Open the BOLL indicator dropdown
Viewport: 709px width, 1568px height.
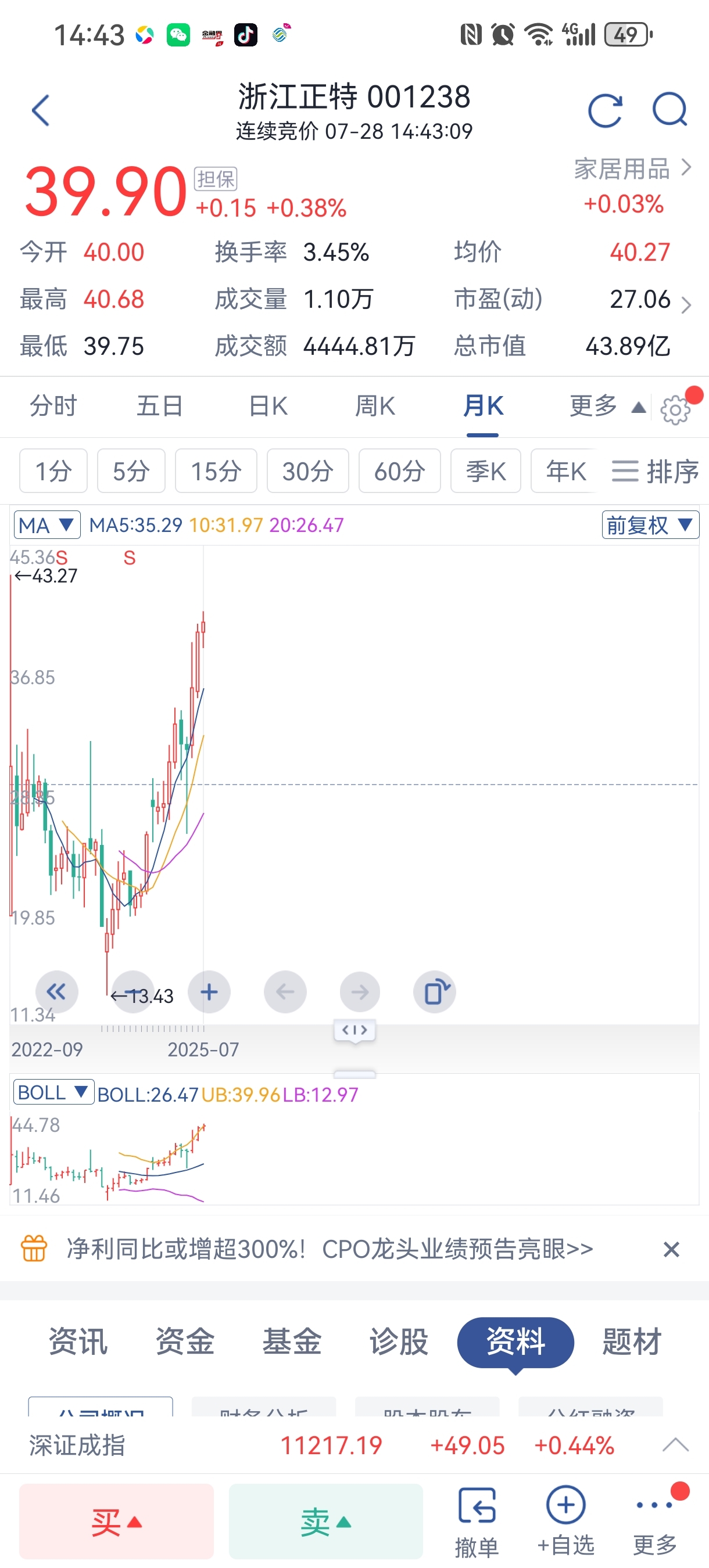53,1092
